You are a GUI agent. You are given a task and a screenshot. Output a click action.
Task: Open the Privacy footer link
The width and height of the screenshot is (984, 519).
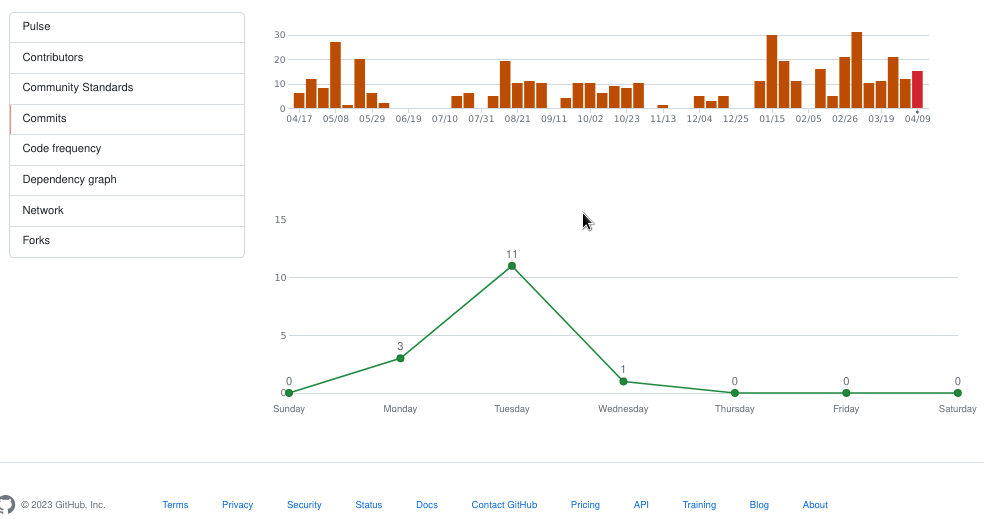(x=238, y=505)
